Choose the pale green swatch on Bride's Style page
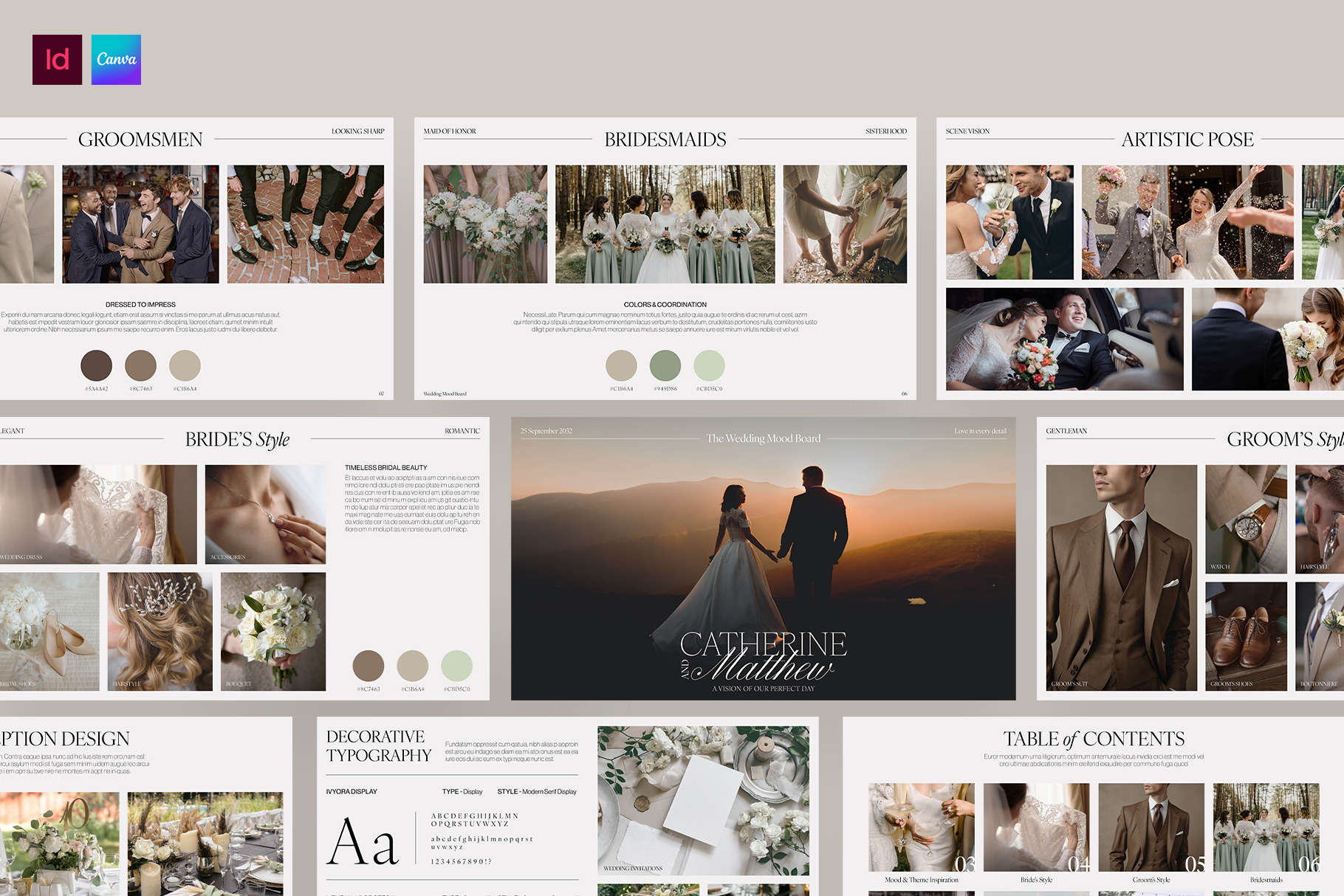The height and width of the screenshot is (896, 1344). coord(456,666)
